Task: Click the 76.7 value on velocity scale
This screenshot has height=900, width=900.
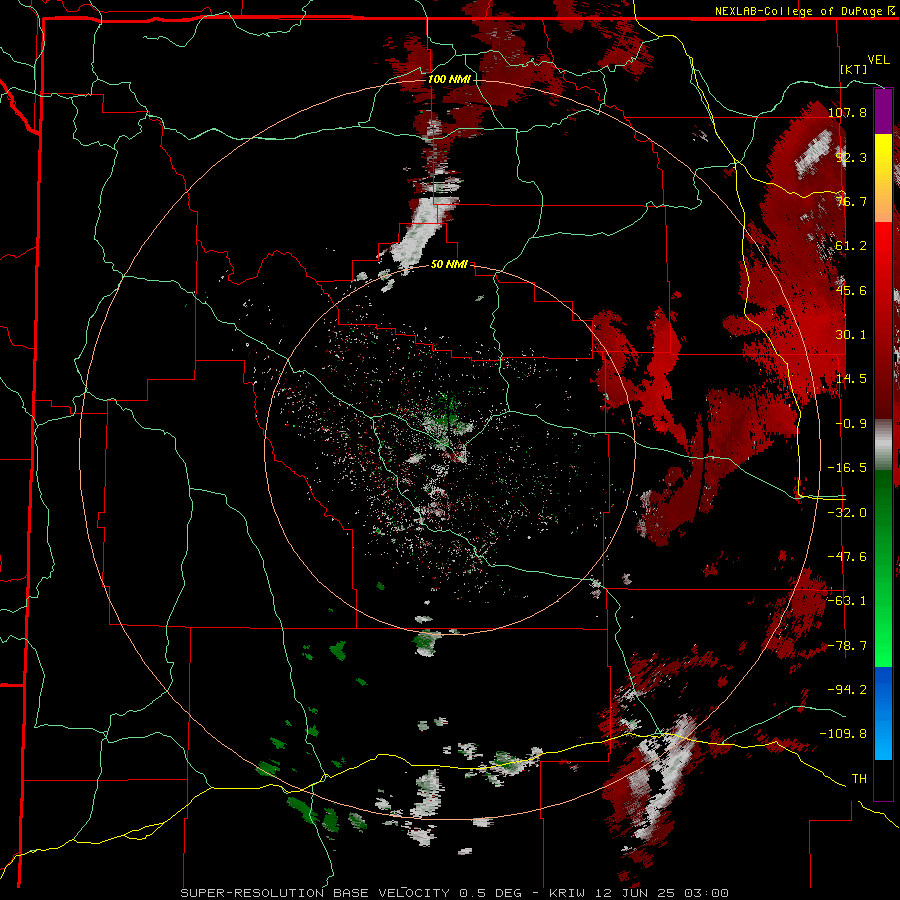Action: point(851,201)
